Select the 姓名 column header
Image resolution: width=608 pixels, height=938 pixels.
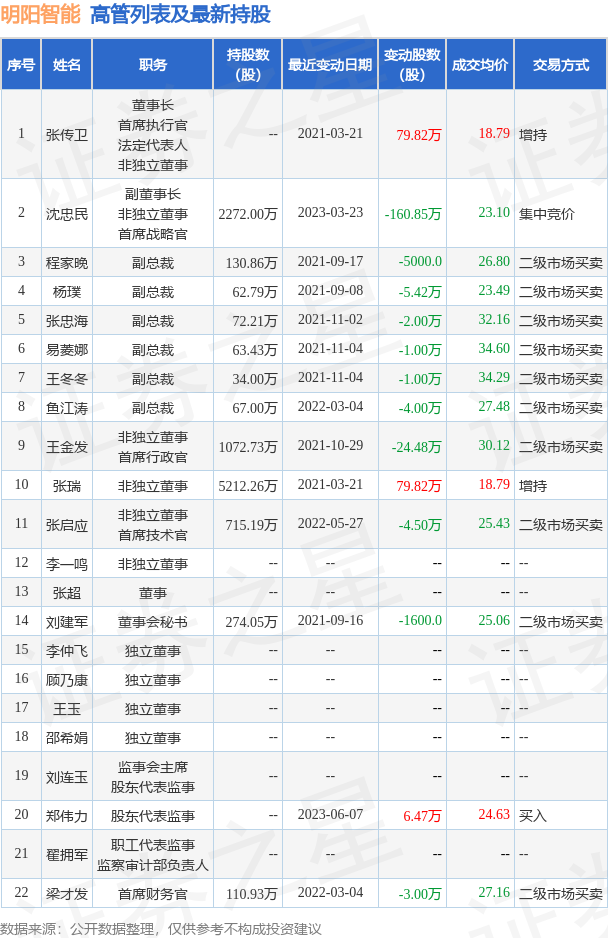pos(66,65)
